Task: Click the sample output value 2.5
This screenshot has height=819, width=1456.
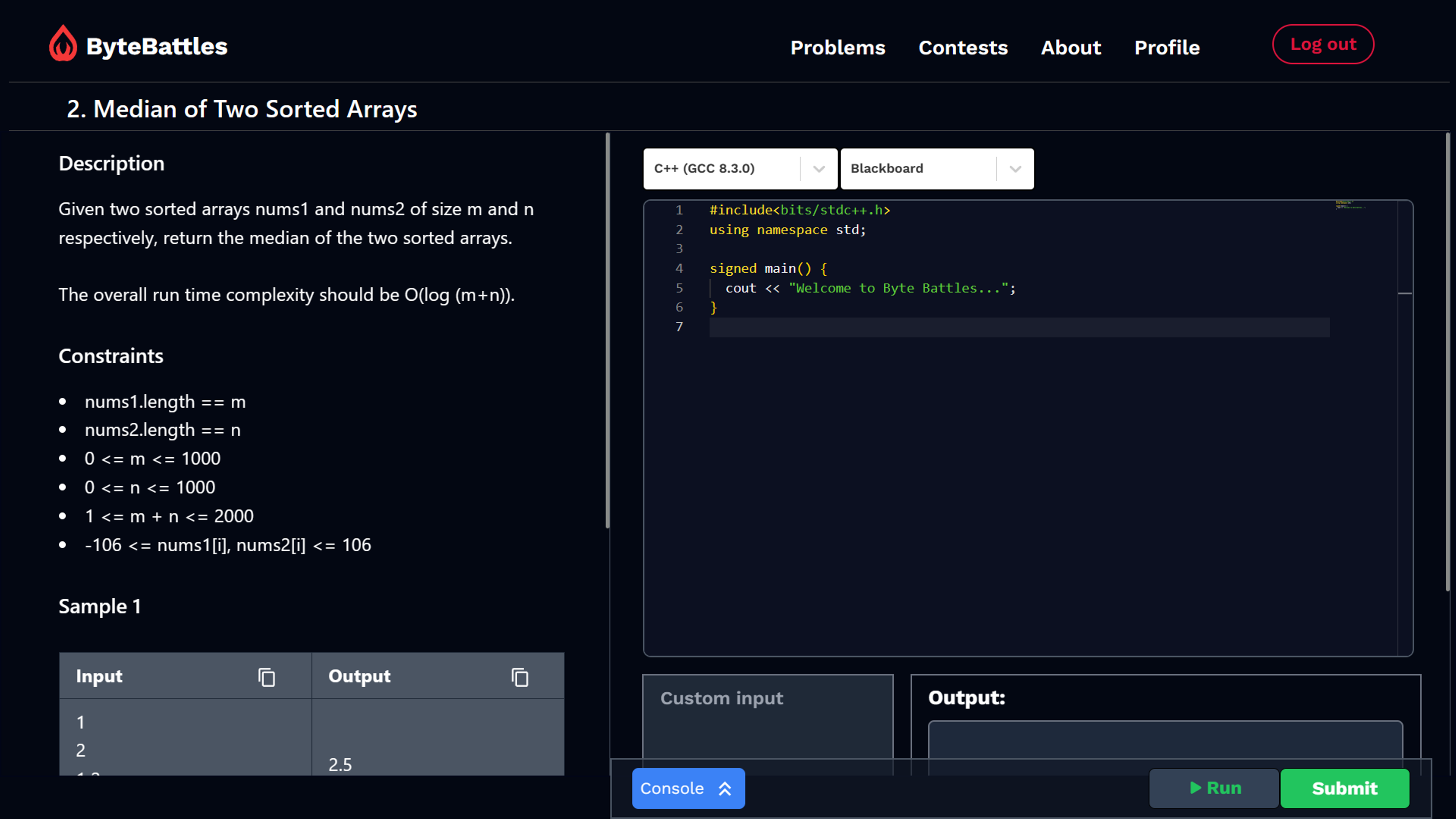Action: 340,765
